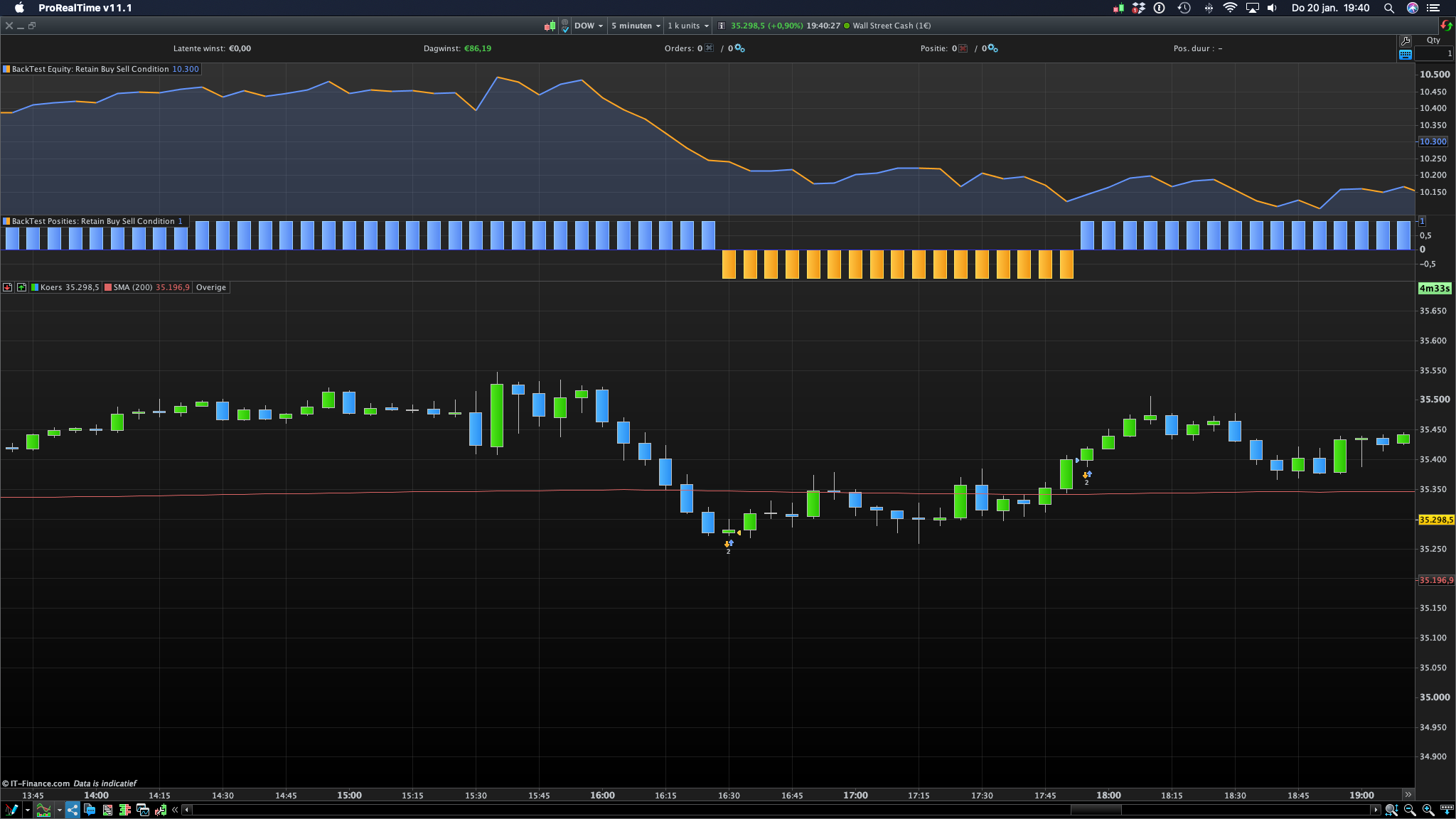Viewport: 1456px width, 819px height.
Task: Toggle the linked group checkmark icon
Action: click(x=564, y=26)
